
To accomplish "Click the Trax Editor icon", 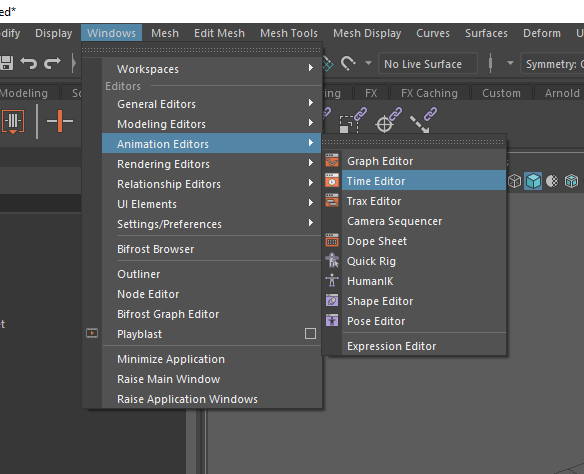I will [332, 201].
